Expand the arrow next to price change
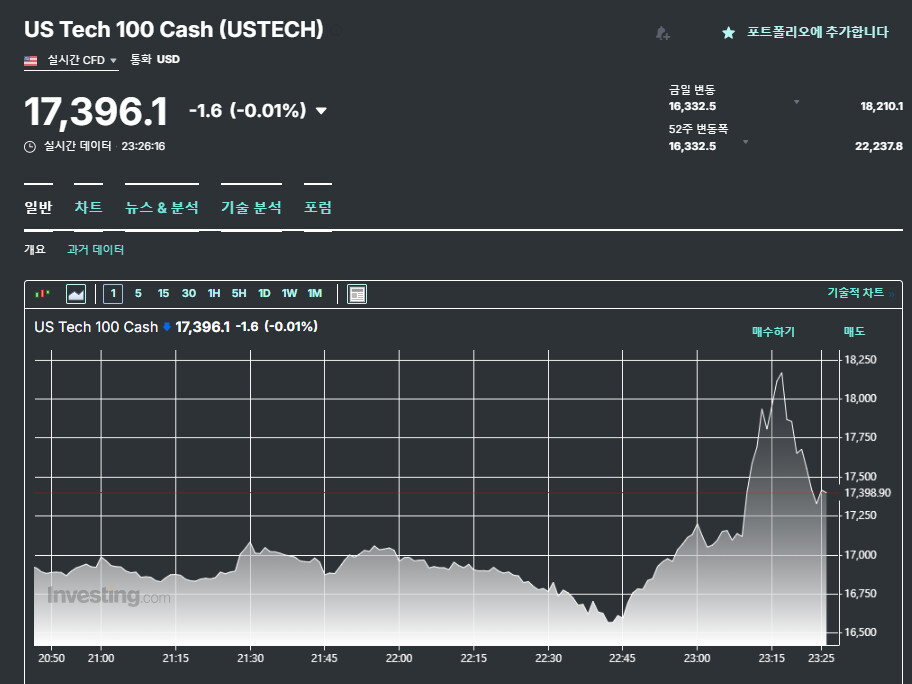Viewport: 912px width, 684px height. [321, 111]
